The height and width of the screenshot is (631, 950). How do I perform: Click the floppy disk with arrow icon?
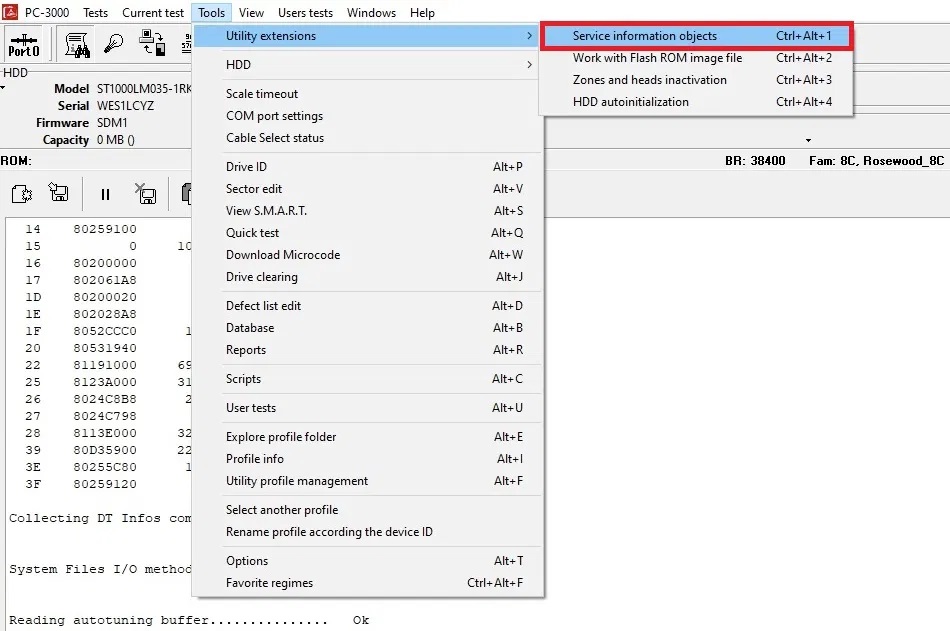tap(59, 194)
